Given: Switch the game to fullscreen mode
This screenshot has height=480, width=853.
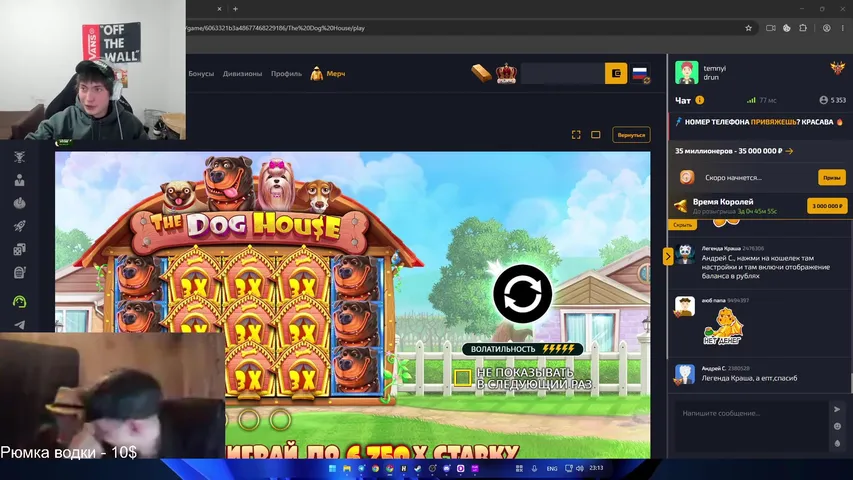Looking at the screenshot, I should (576, 134).
